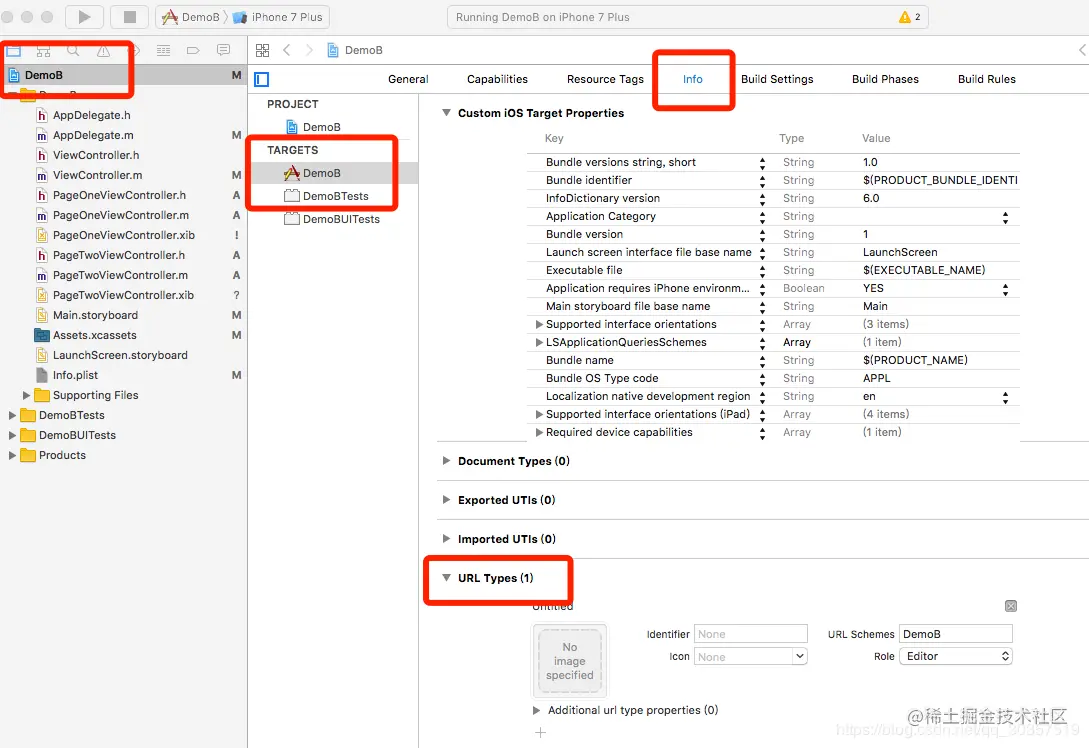Open LaunchScreen.storyboard file

[120, 355]
